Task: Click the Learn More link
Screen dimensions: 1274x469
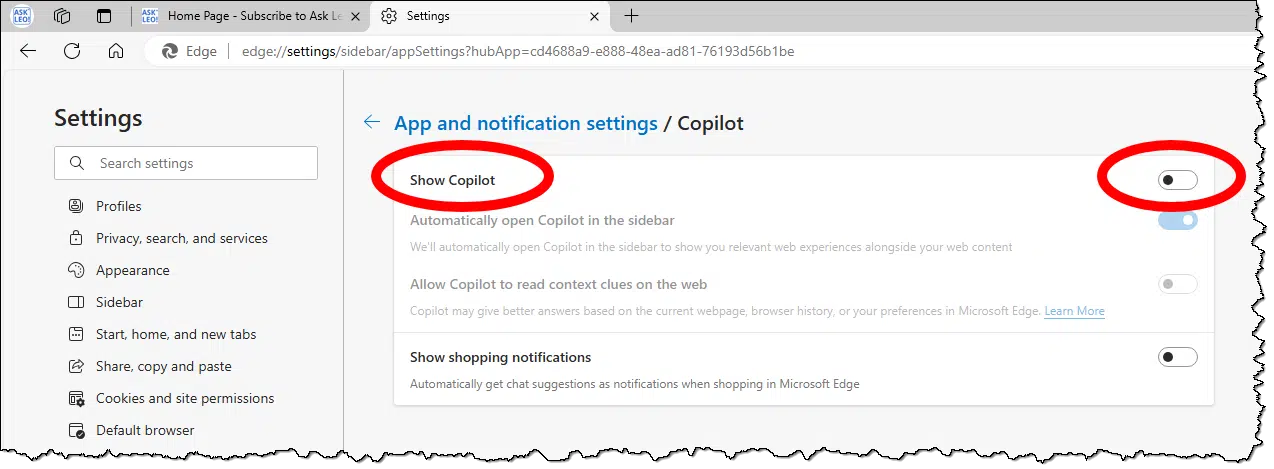Action: coord(1075,311)
